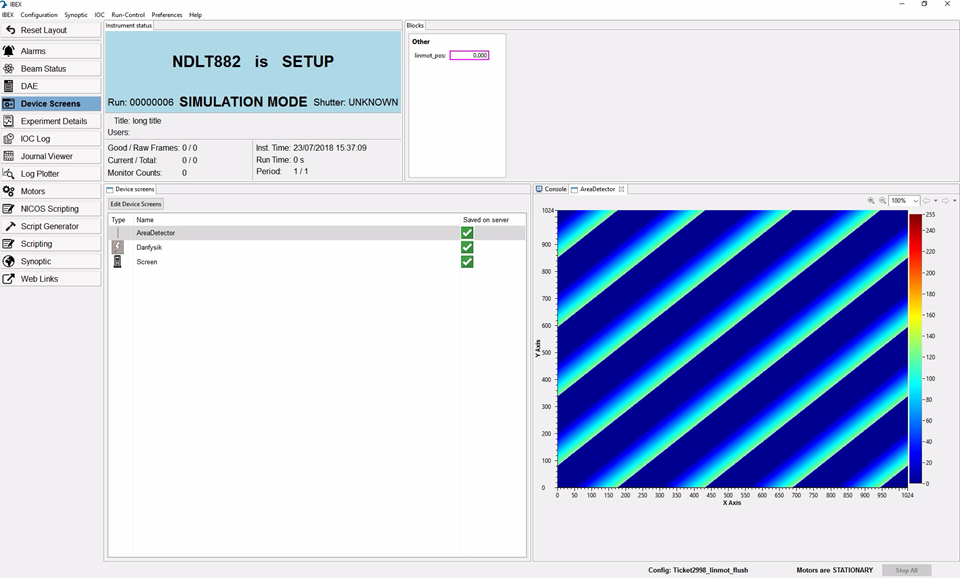Open the Help menu
Screen dimensions: 960x578
[x=195, y=15]
